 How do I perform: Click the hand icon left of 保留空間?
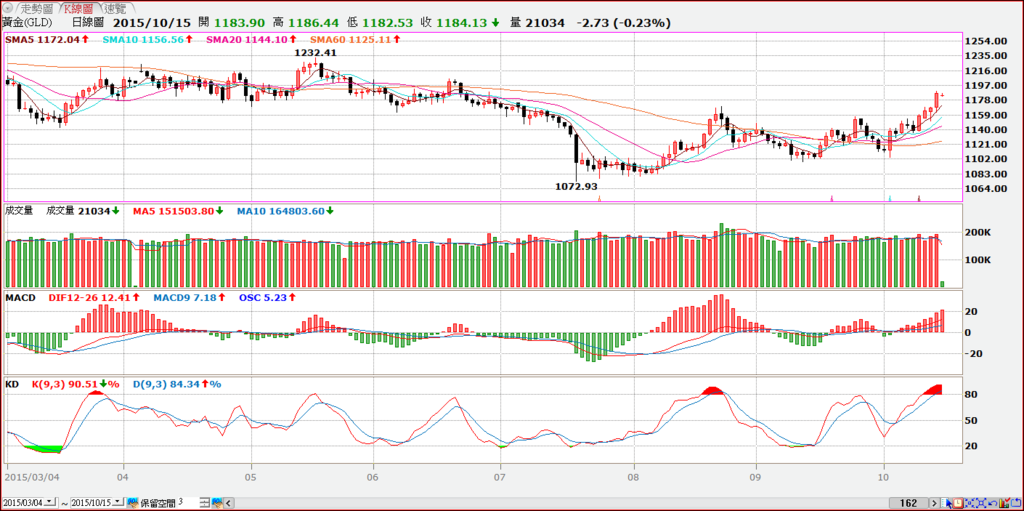click(133, 503)
